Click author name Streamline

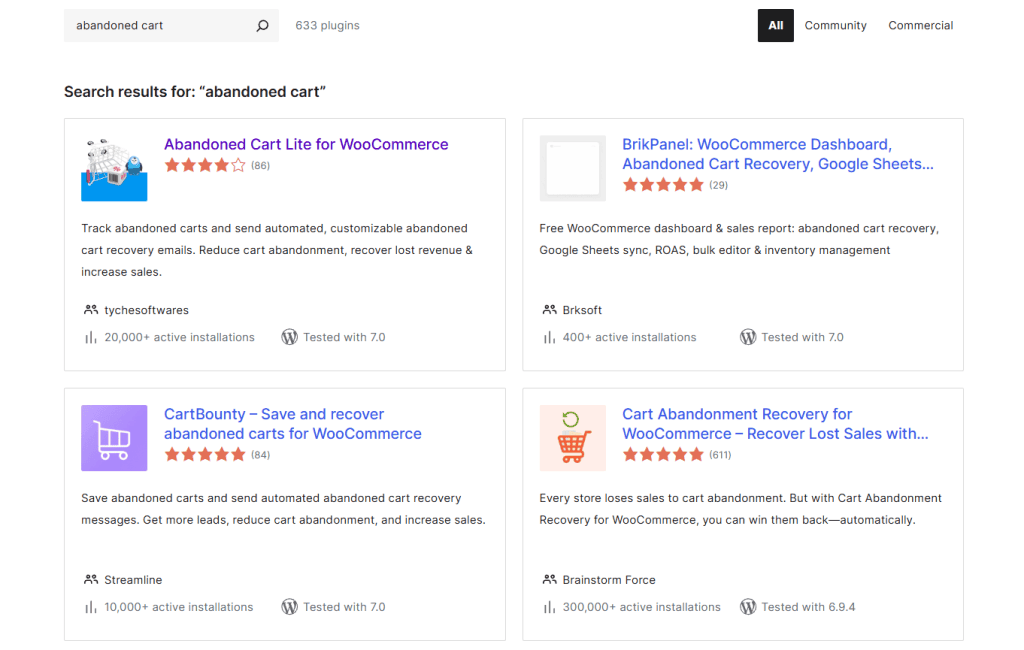[133, 580]
